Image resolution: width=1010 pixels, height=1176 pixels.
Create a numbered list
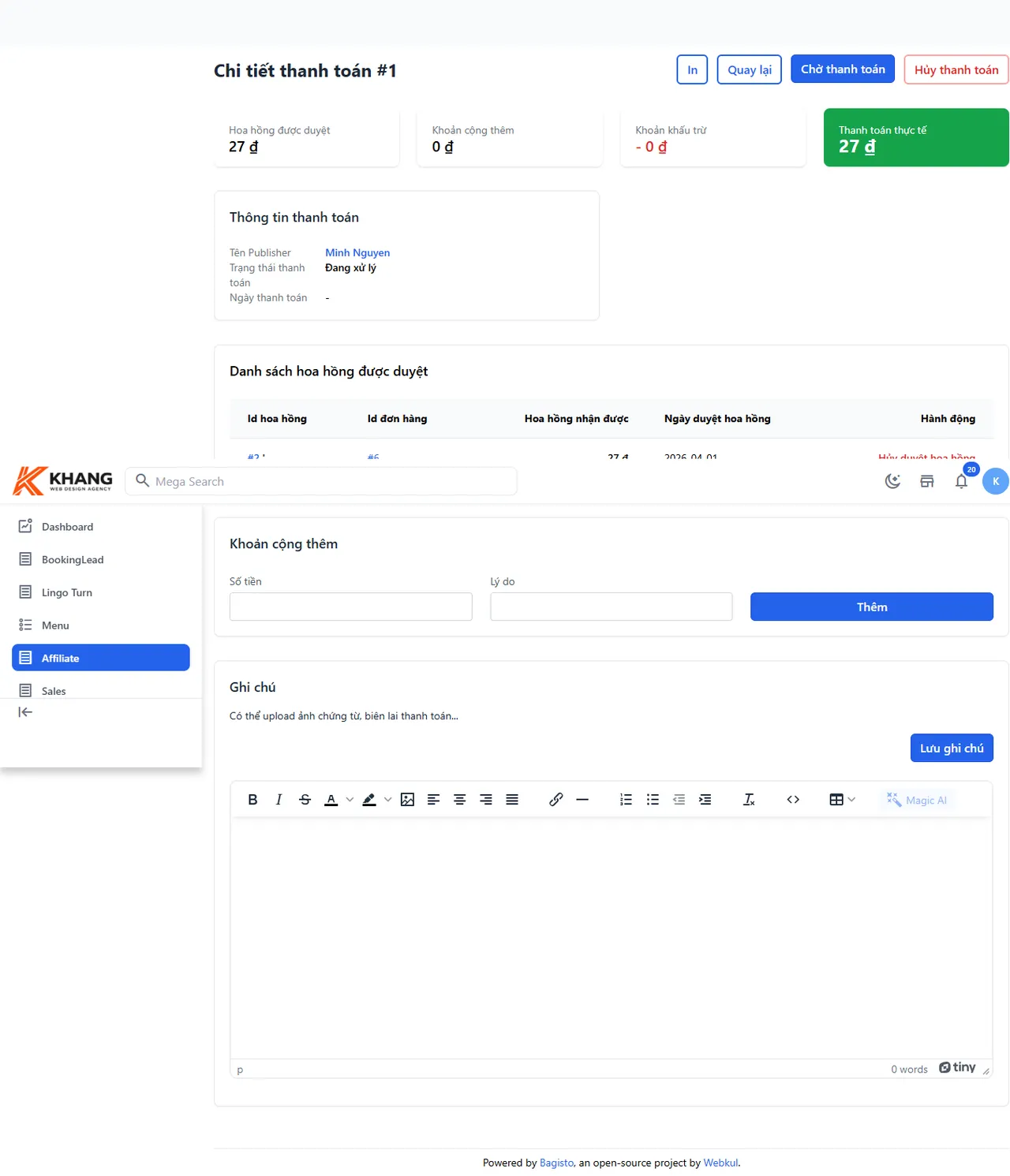click(x=627, y=800)
